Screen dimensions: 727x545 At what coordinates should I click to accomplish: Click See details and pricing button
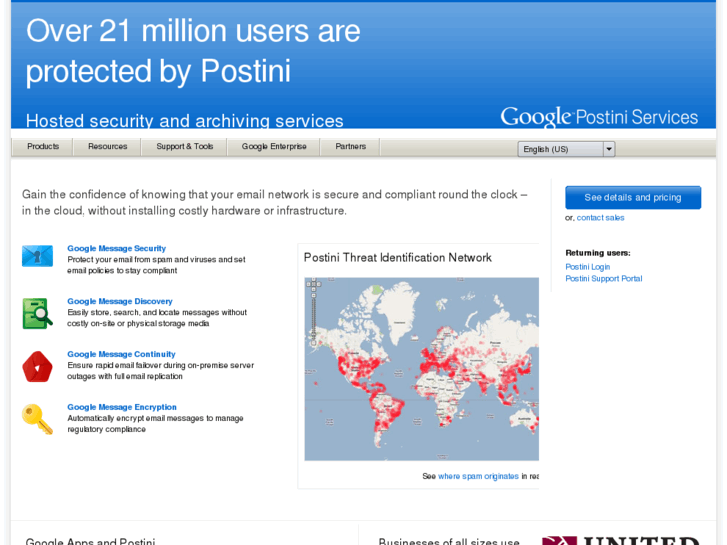[x=633, y=198]
